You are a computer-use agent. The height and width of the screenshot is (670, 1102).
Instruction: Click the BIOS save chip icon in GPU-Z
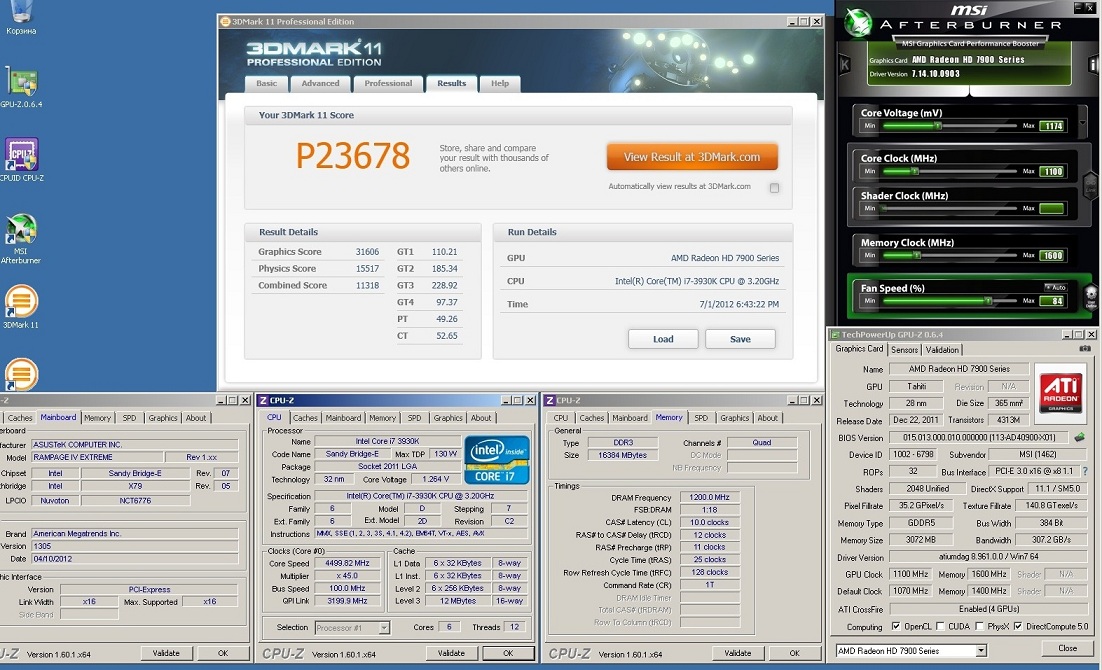pos(1080,437)
